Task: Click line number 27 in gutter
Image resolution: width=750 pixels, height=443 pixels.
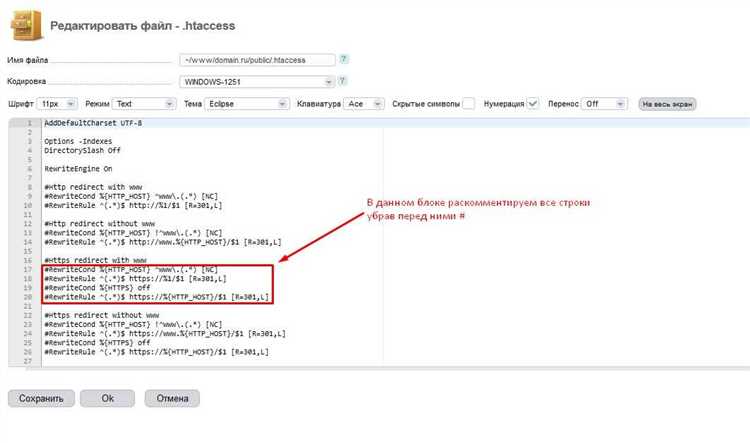Action: click(28, 361)
